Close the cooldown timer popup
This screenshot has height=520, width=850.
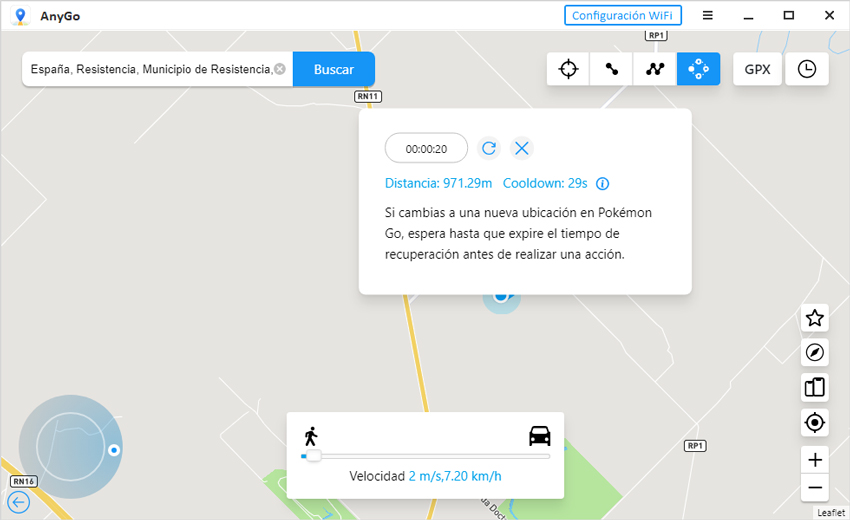(x=522, y=148)
